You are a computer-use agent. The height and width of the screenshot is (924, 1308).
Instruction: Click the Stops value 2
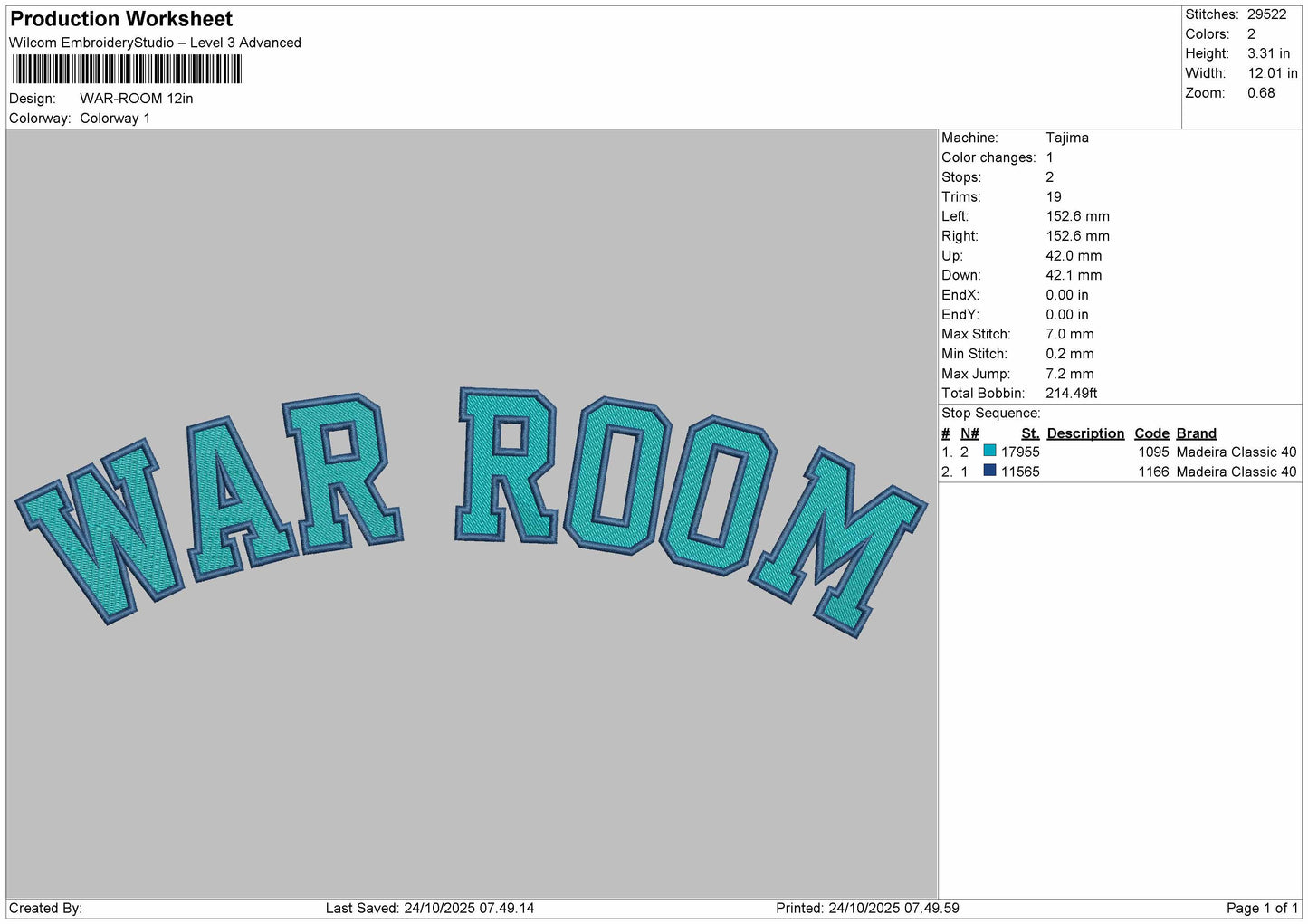[1050, 177]
